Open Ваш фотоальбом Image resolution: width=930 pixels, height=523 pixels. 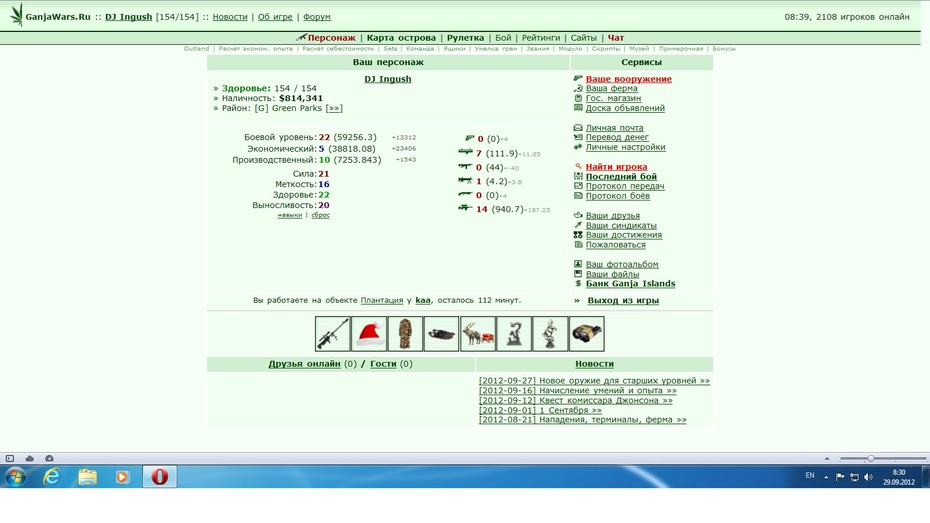[x=622, y=264]
